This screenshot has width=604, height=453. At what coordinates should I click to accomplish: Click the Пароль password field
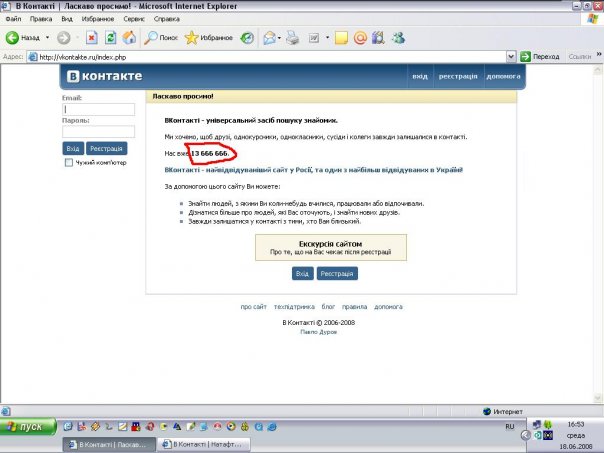(x=98, y=131)
